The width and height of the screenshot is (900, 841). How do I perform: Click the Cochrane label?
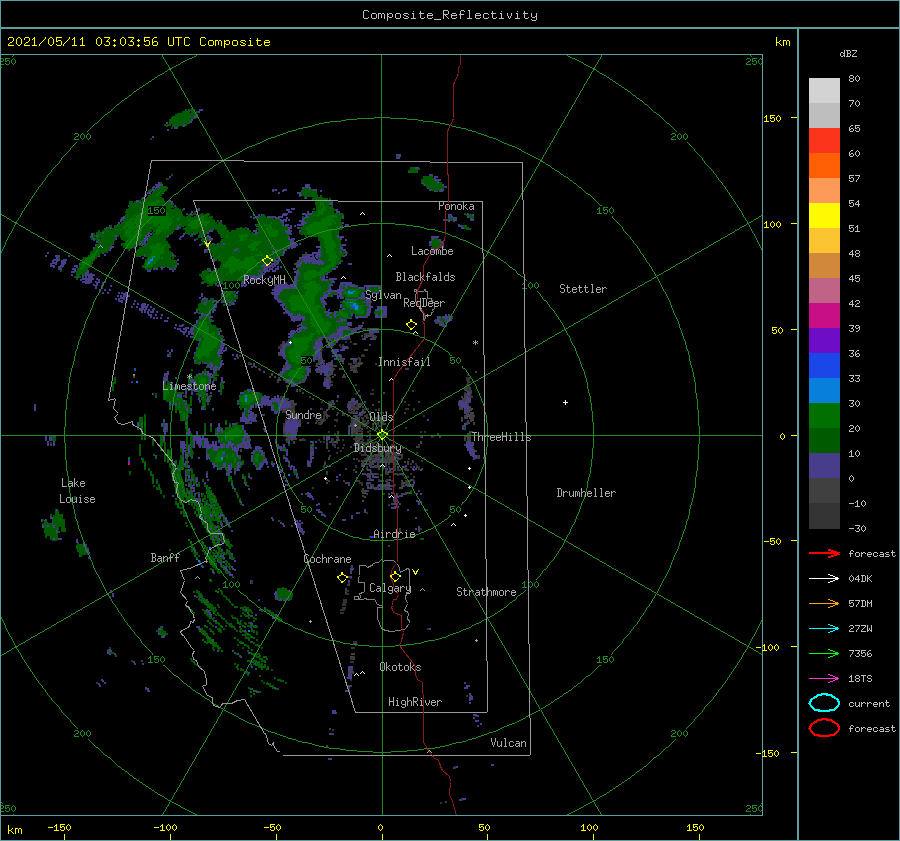coord(327,559)
